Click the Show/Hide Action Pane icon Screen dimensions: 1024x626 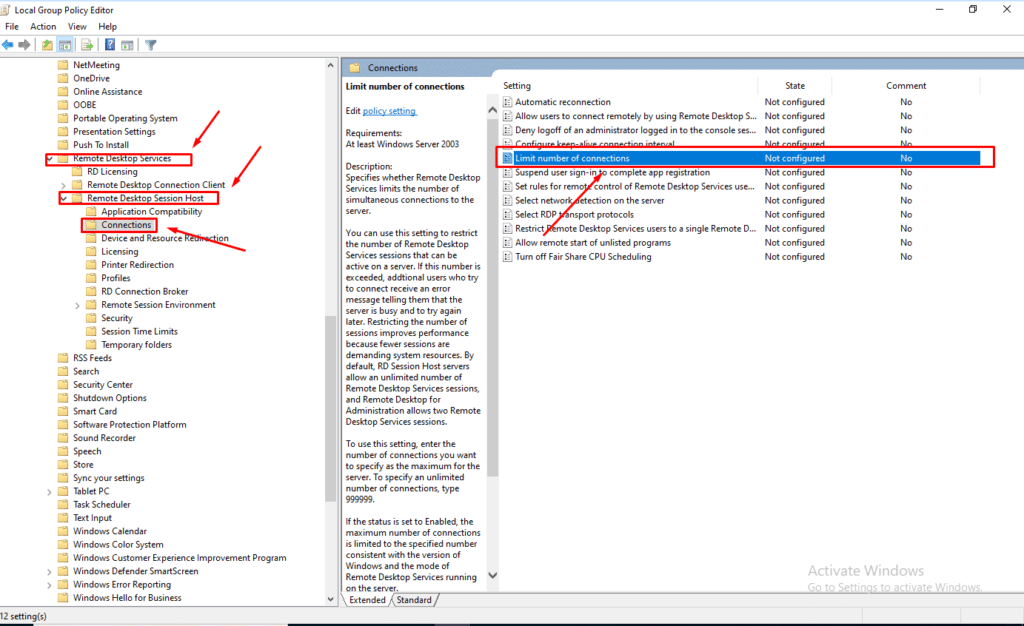coord(127,44)
